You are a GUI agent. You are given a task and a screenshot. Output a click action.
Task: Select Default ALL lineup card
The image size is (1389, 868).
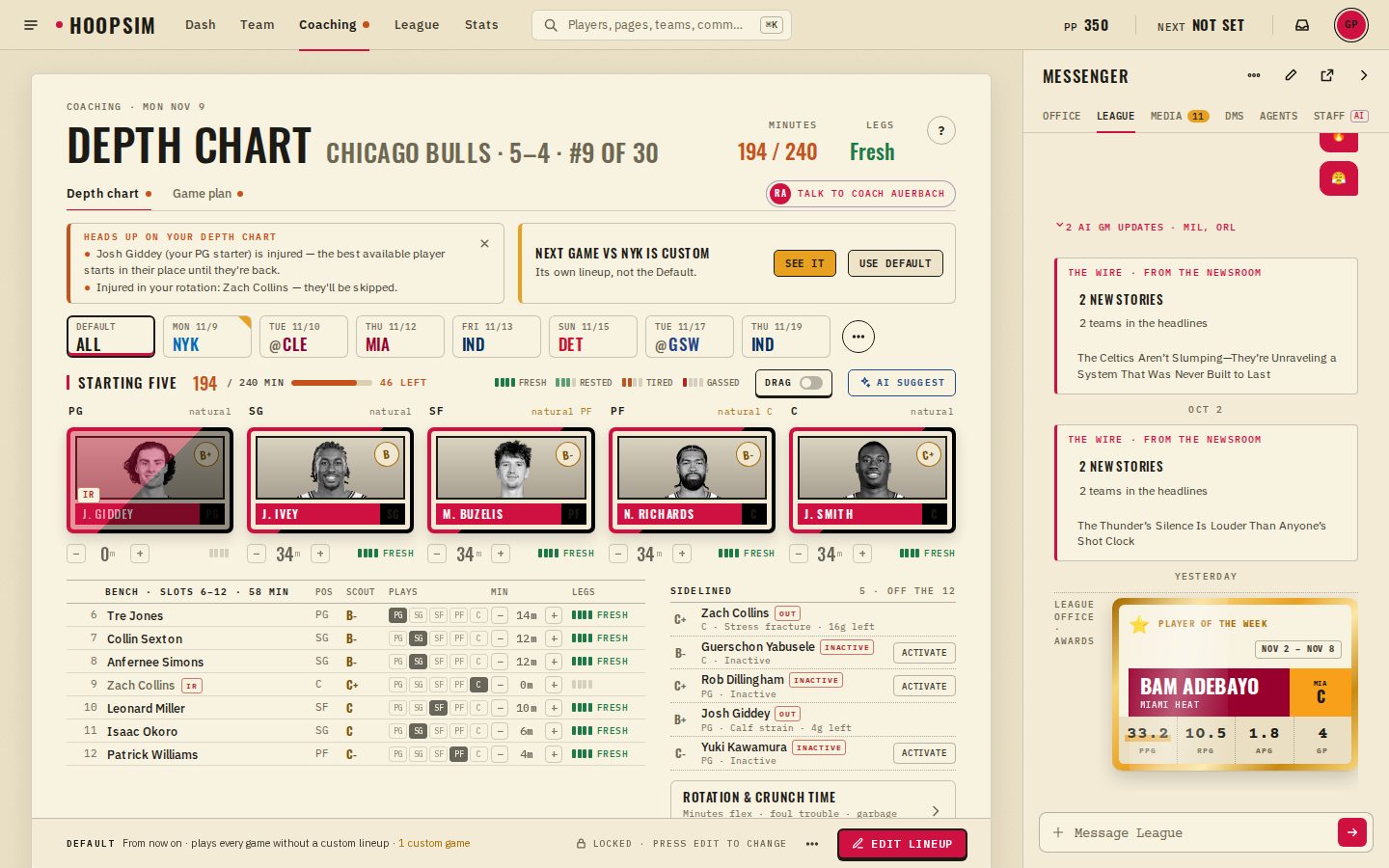coord(111,337)
